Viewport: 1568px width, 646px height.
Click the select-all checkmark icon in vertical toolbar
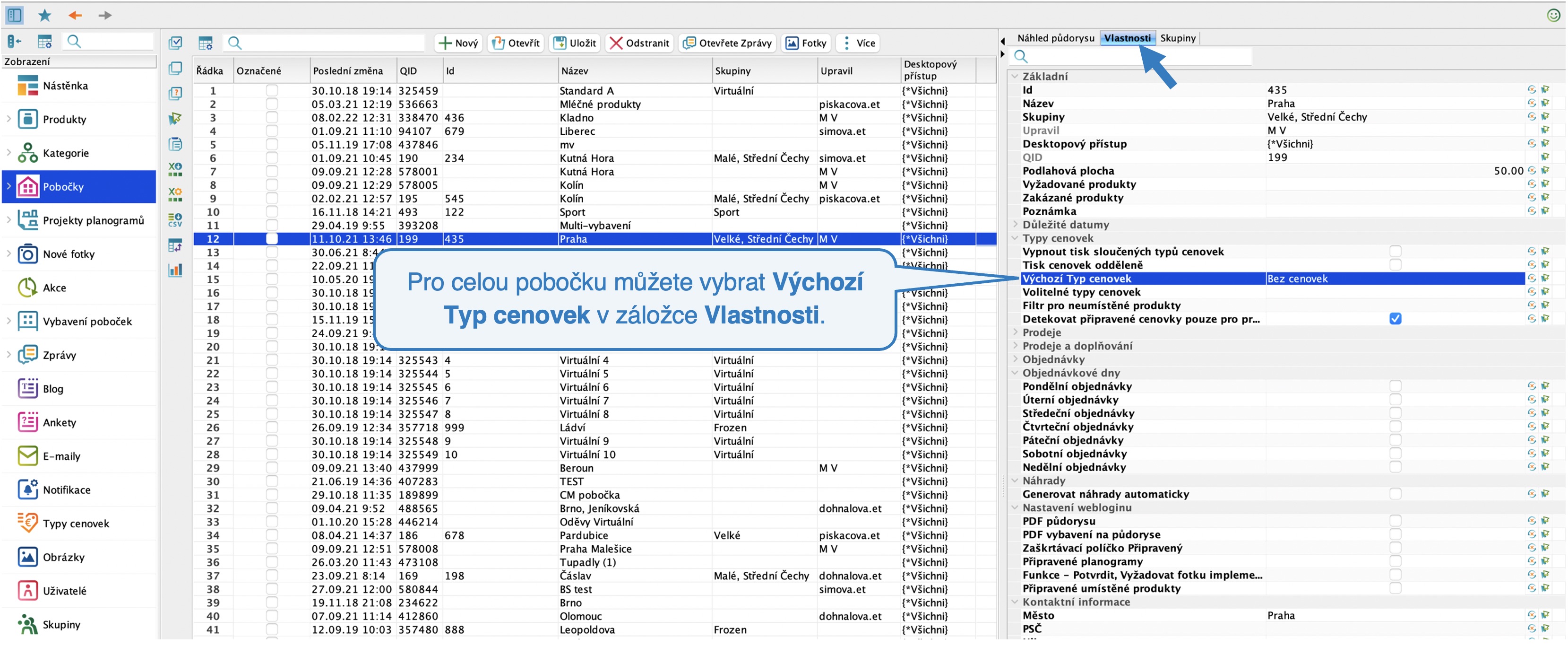point(175,43)
